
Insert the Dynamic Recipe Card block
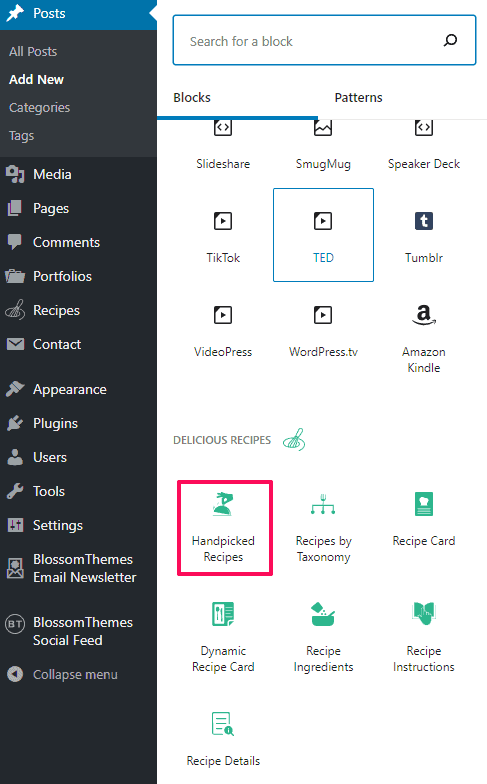(x=223, y=638)
